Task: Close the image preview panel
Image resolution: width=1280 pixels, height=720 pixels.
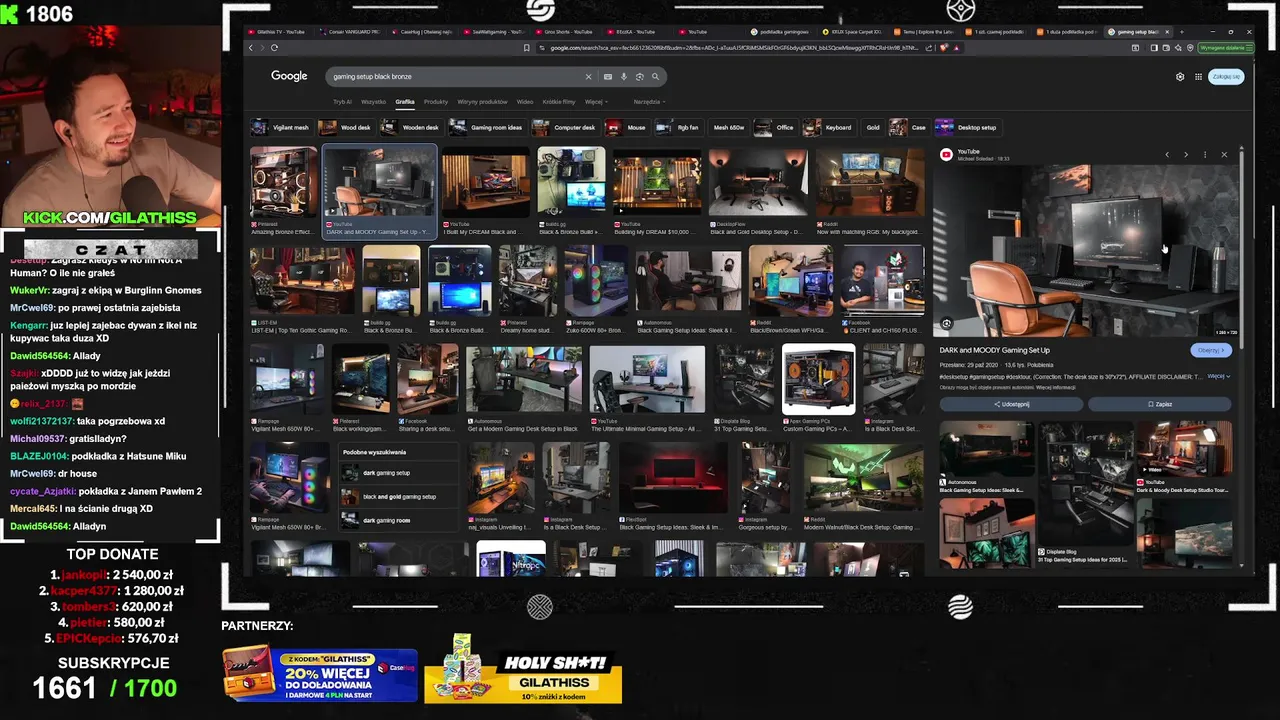Action: (1224, 154)
